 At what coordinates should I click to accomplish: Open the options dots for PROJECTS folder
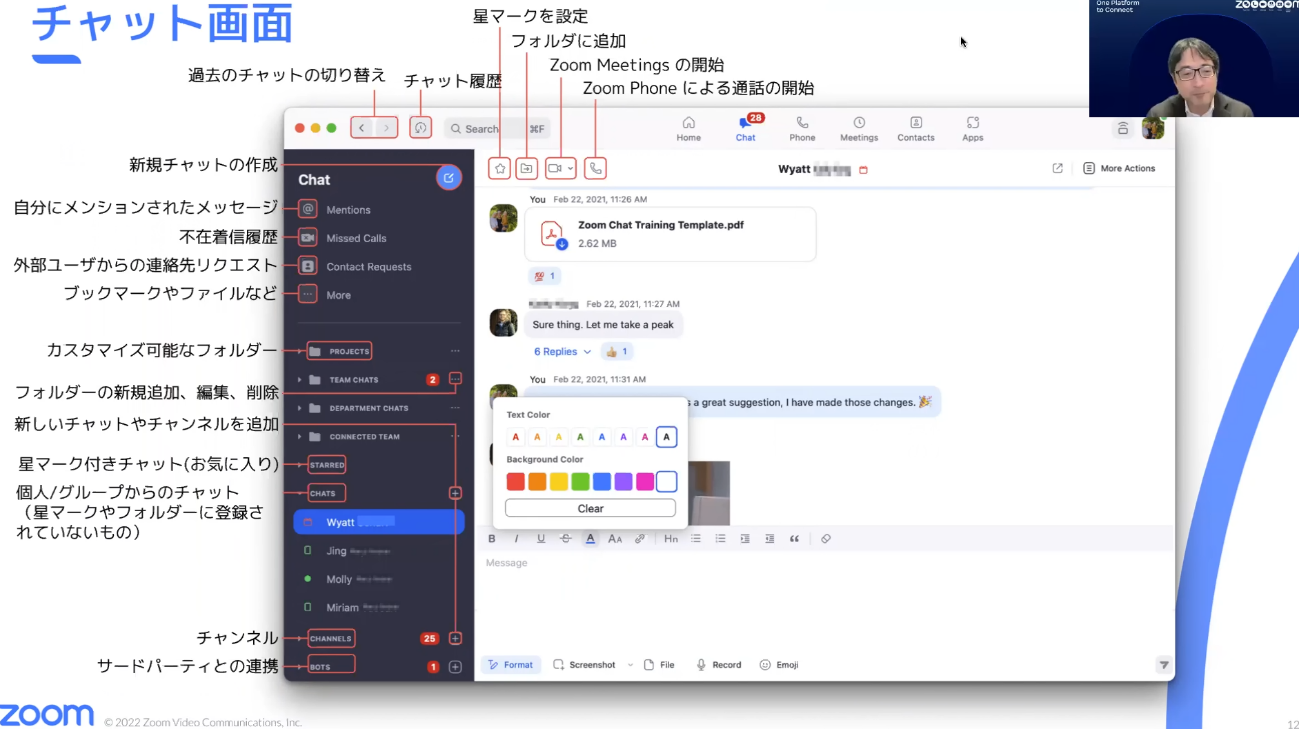point(455,351)
